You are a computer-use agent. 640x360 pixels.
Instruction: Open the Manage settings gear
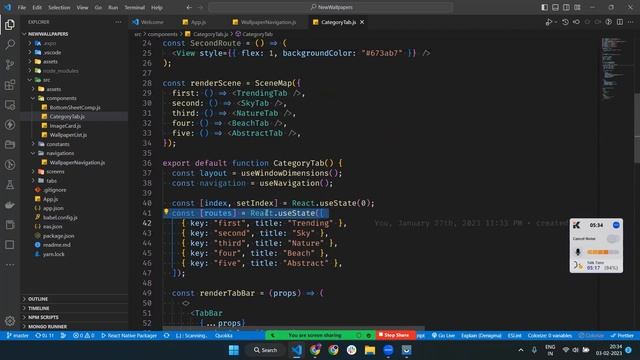click(10, 321)
